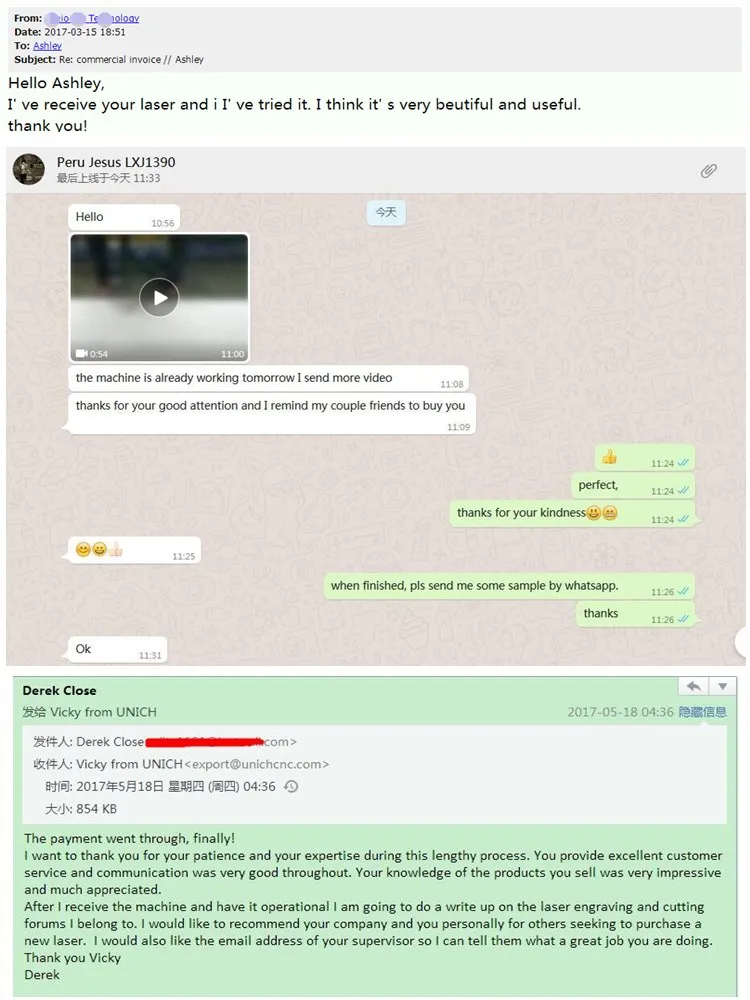Click the export@unichcnc.com address
Viewport: 750px width, 1000px height.
point(256,764)
